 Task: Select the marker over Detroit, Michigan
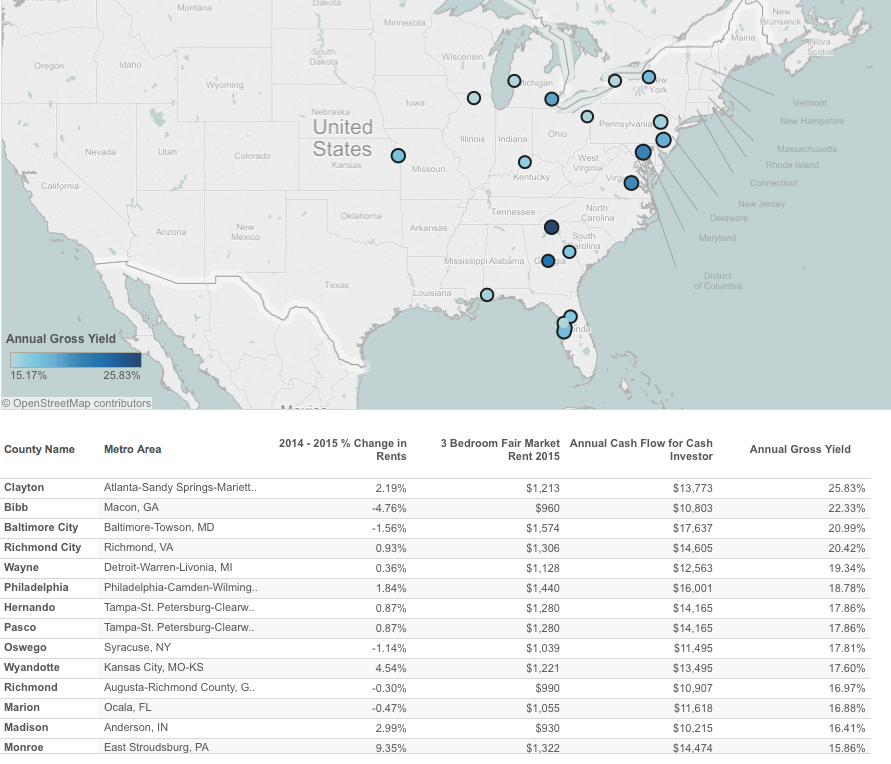tap(551, 97)
